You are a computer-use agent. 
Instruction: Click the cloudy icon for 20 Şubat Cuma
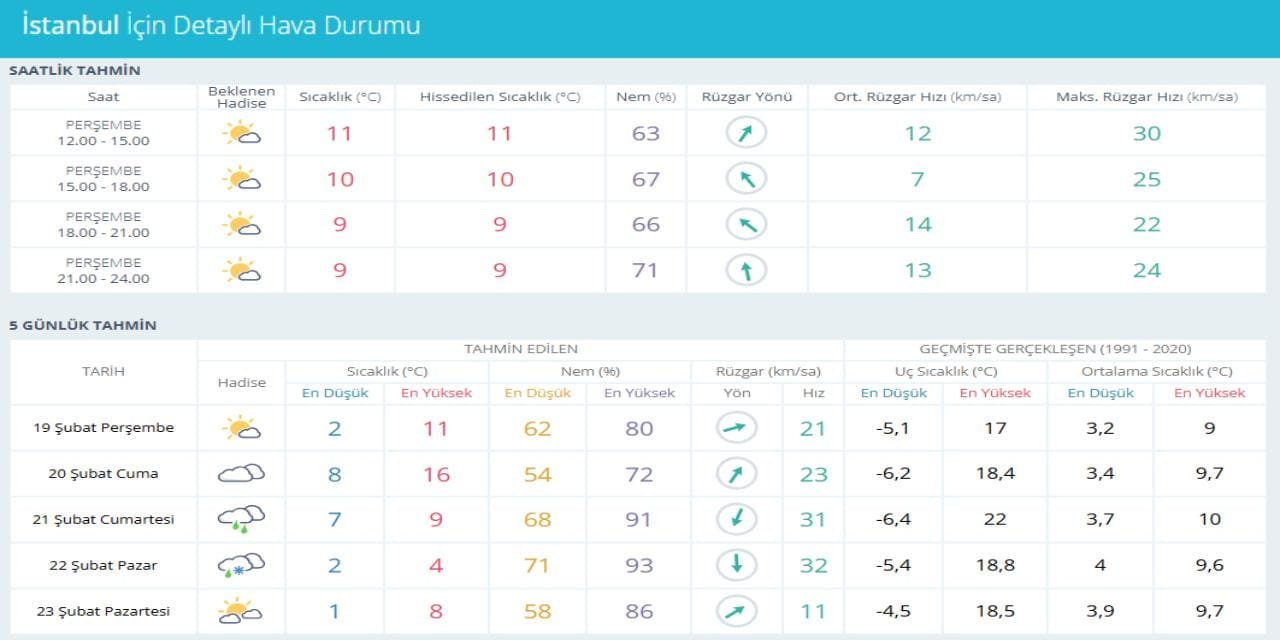[241, 474]
